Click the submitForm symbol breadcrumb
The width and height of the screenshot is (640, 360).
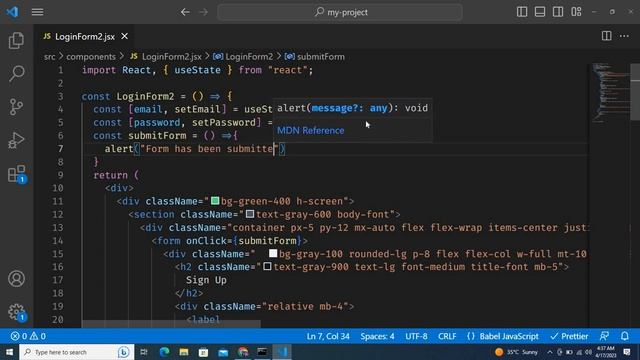[315, 57]
